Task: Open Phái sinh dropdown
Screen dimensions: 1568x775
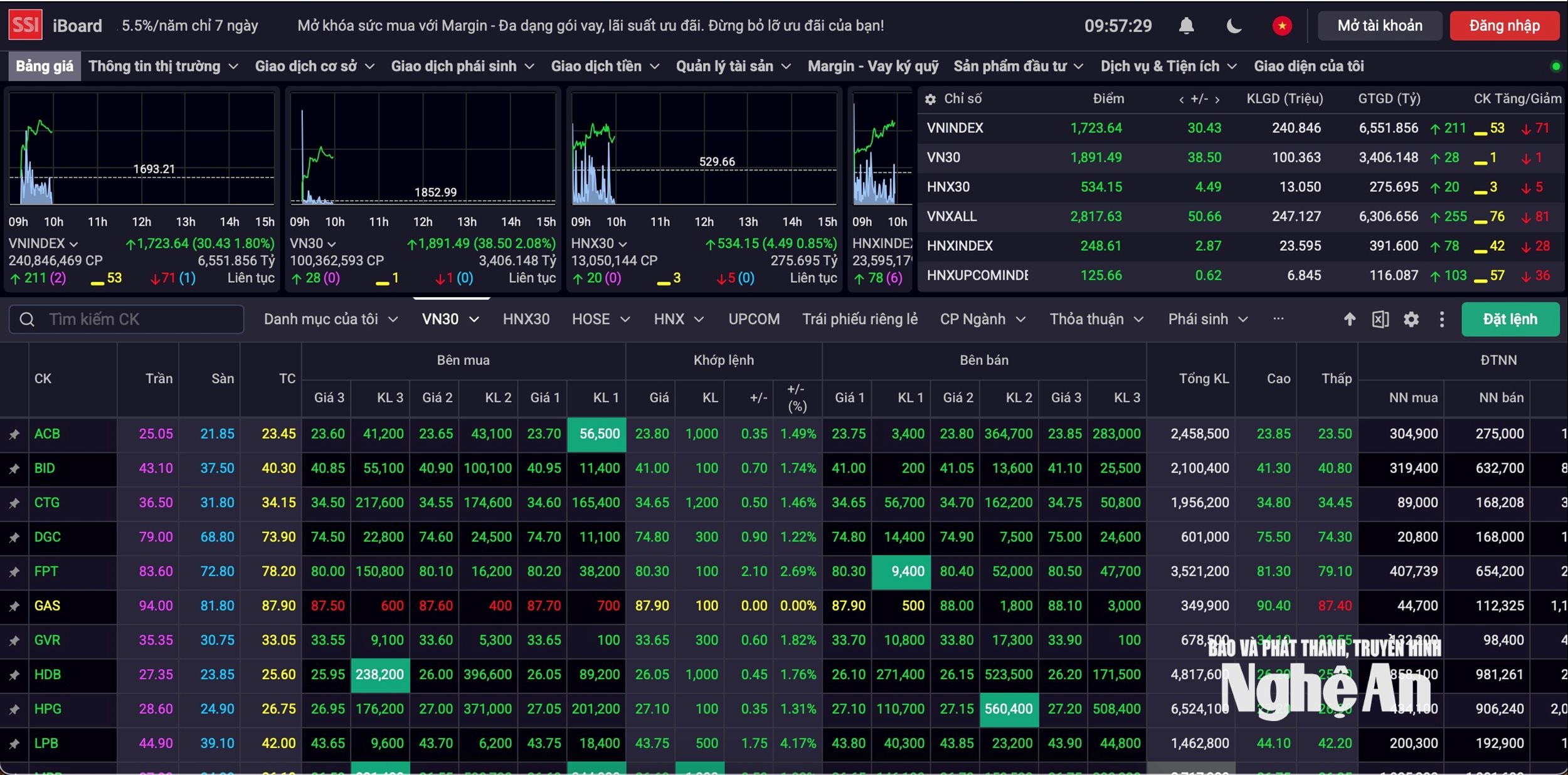Action: [x=1207, y=319]
